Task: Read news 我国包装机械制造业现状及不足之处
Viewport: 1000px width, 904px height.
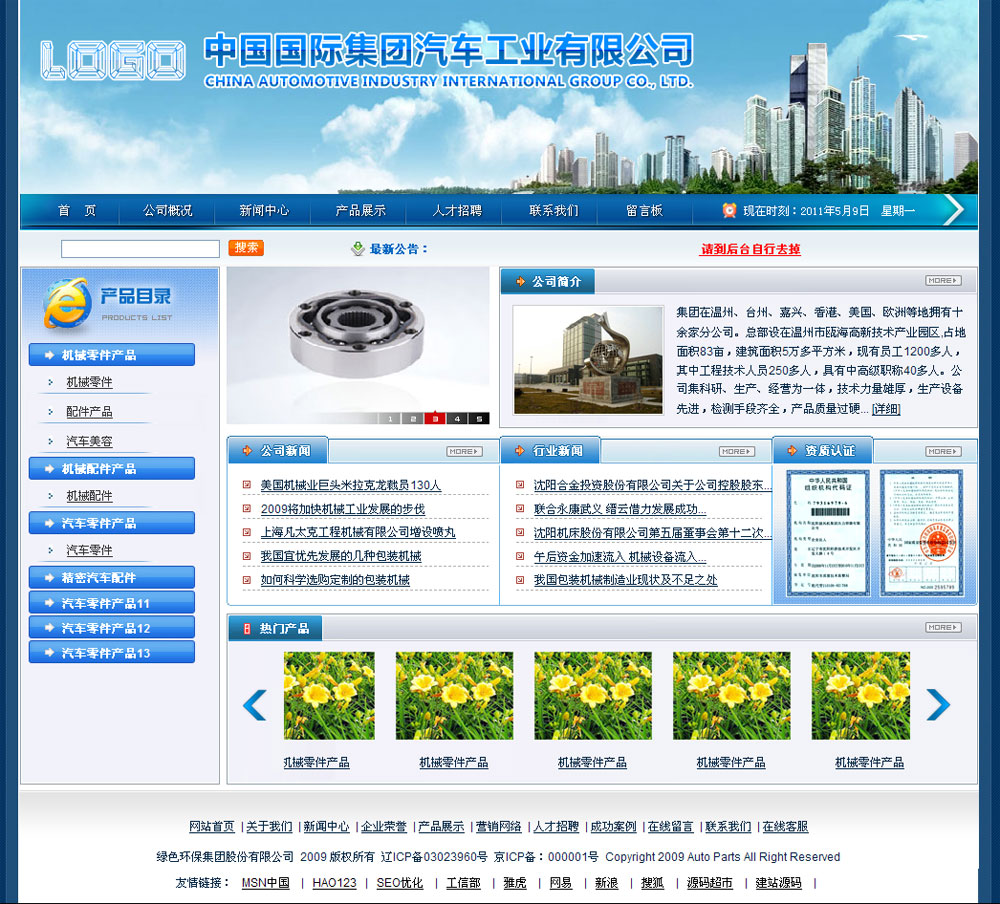Action: tap(626, 580)
